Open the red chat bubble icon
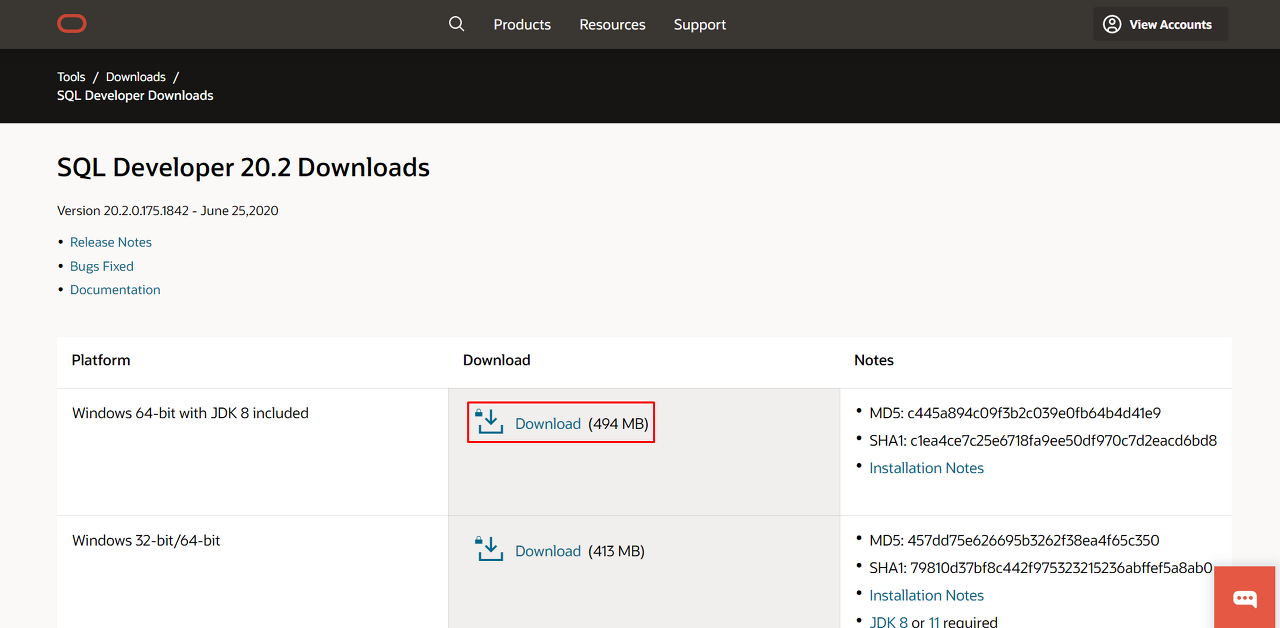The image size is (1280, 628). tap(1245, 598)
